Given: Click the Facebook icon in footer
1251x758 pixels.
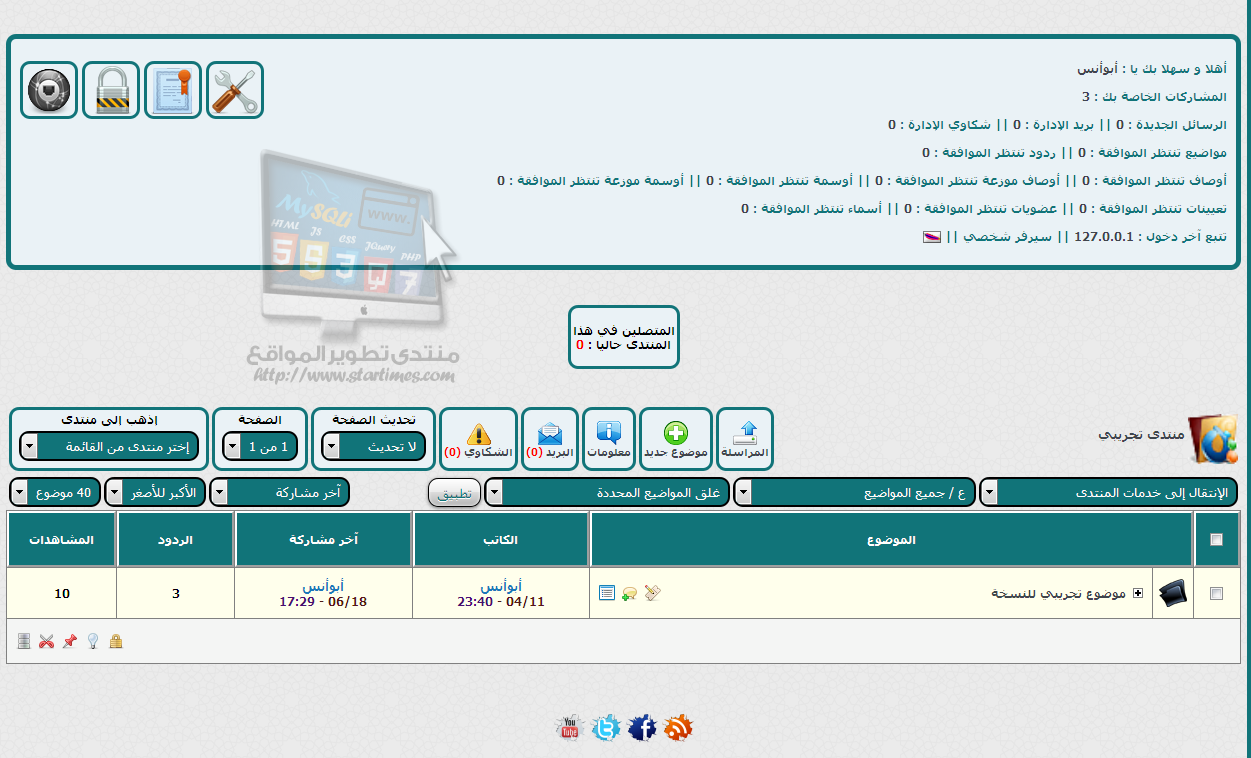Looking at the screenshot, I should (x=642, y=728).
